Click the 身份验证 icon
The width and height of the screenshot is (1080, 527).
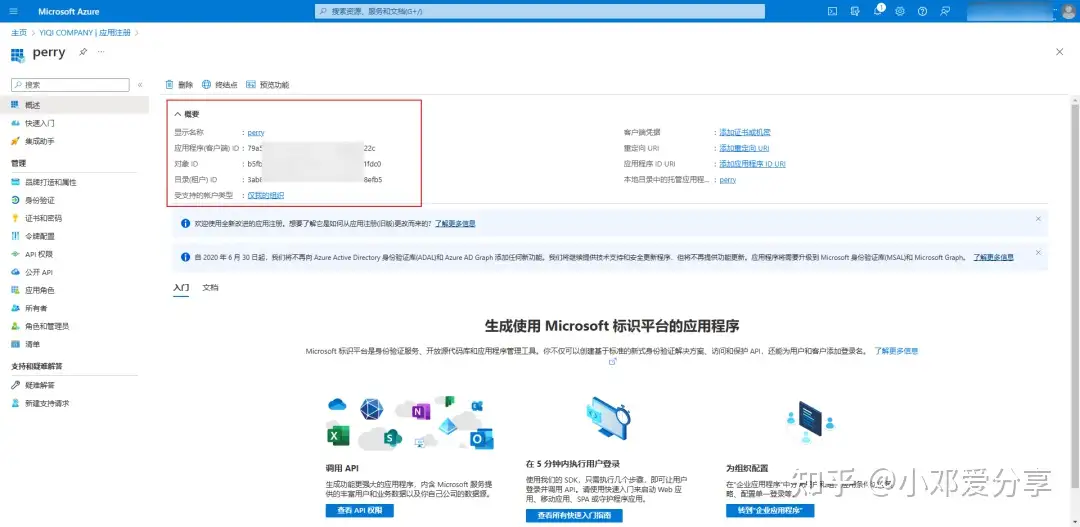tap(15, 200)
